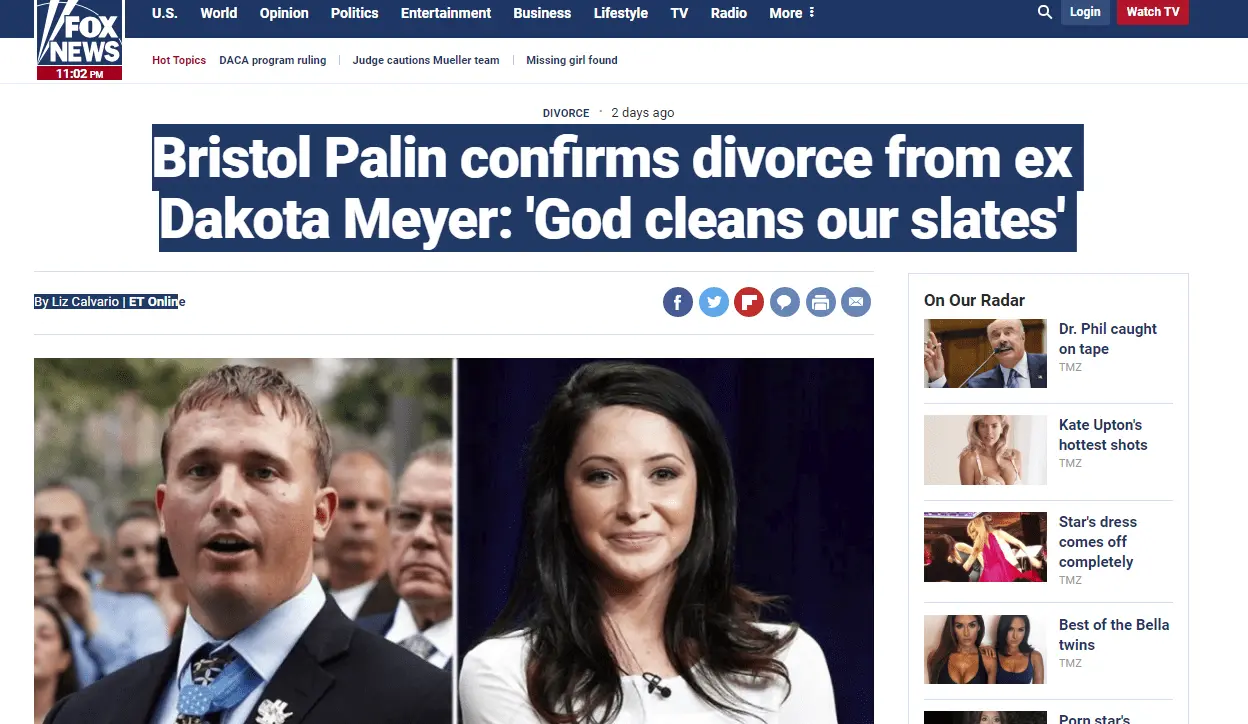Open Missing girl found topic

point(572,60)
